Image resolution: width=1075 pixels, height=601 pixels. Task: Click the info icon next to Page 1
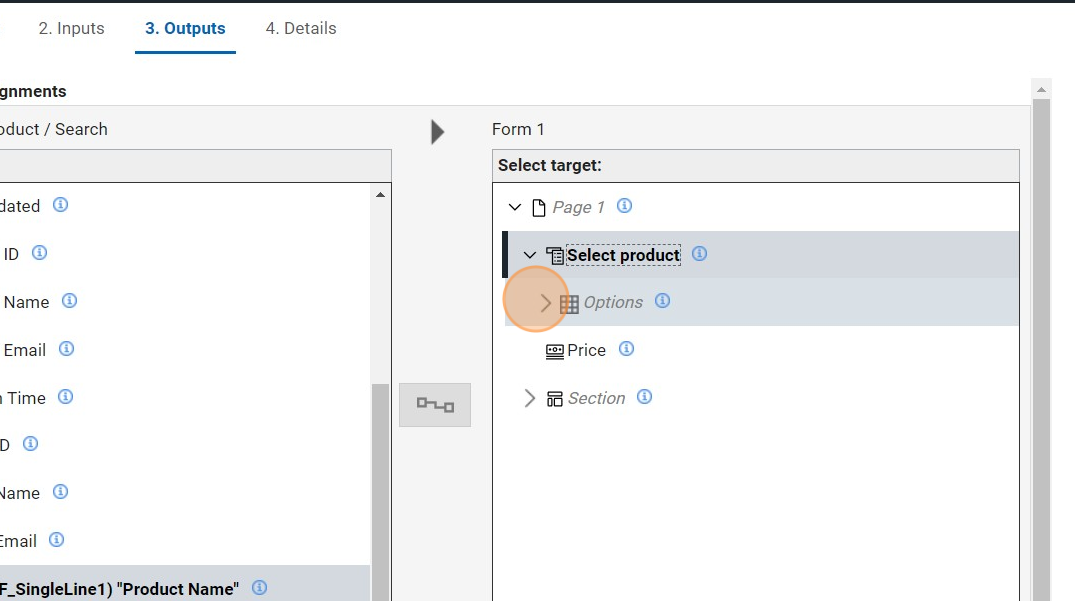(x=624, y=206)
